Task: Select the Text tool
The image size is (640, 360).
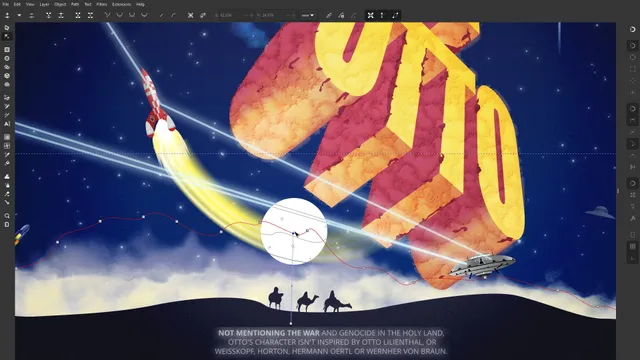Action: (x=7, y=124)
